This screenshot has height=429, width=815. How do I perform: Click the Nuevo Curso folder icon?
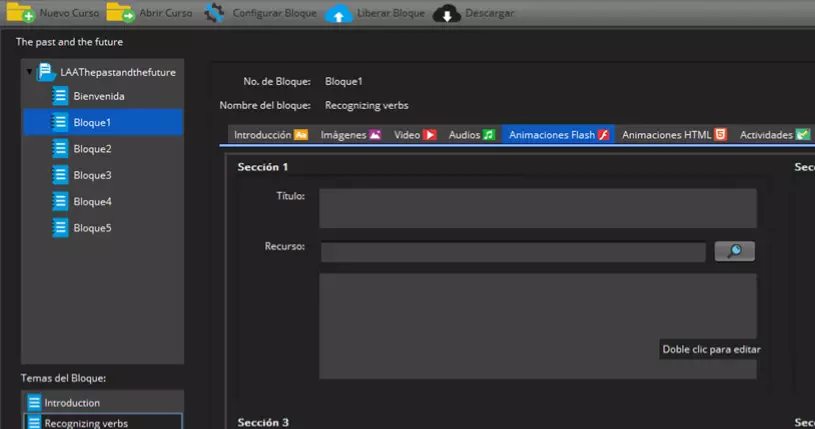point(20,13)
